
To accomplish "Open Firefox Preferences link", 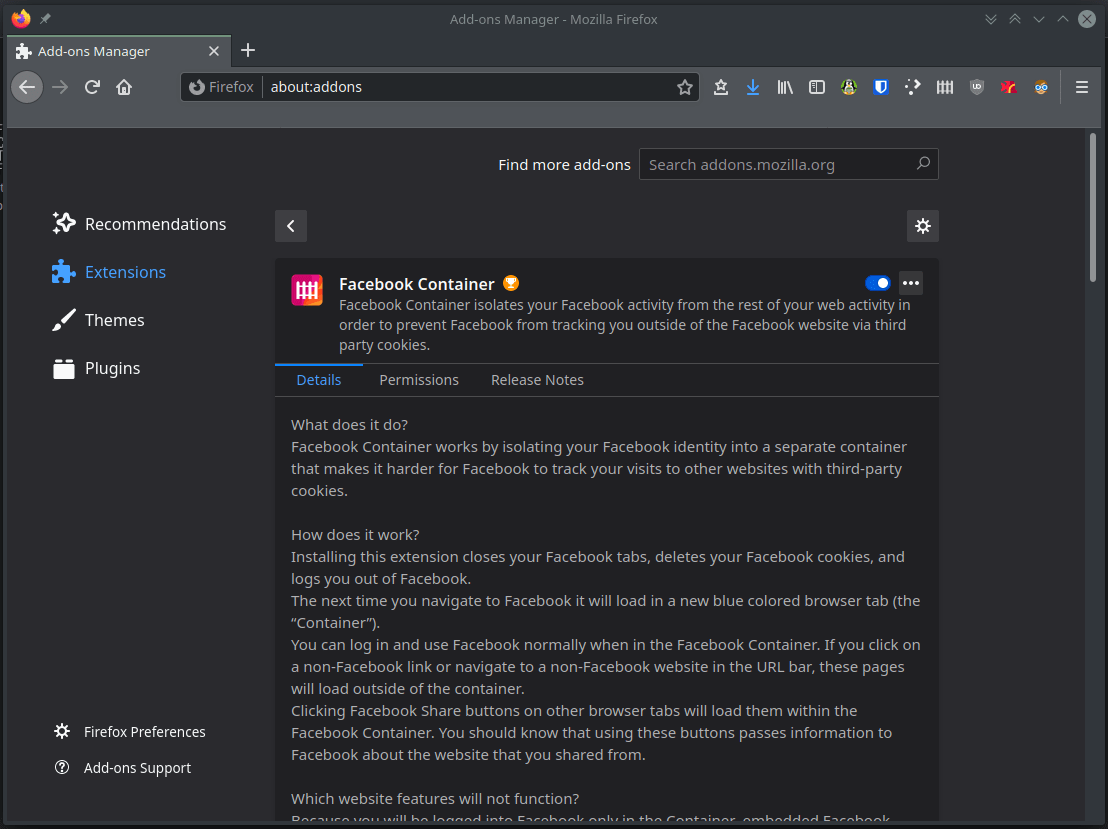I will click(130, 731).
